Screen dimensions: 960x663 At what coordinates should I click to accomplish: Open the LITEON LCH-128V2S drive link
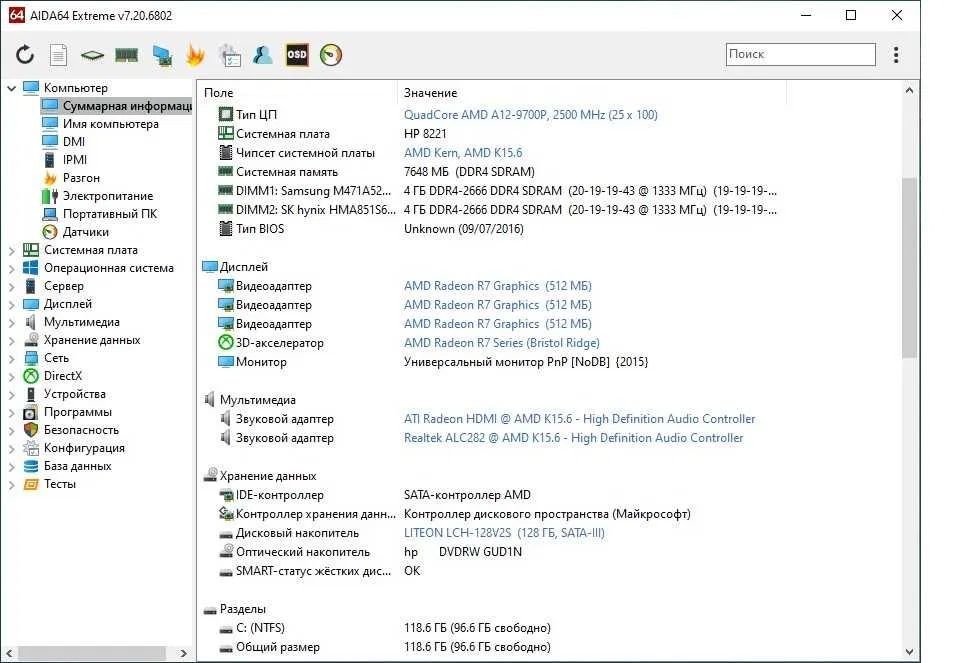(x=504, y=533)
